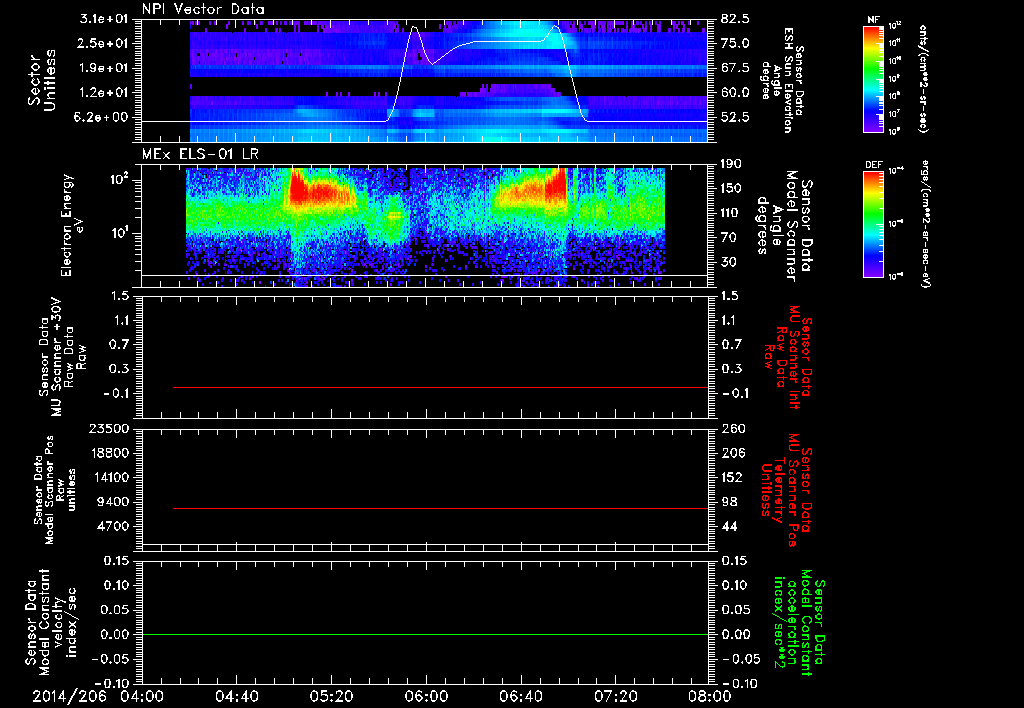
Task: Click the '30' Scanner Angle tick
Action: pos(729,263)
